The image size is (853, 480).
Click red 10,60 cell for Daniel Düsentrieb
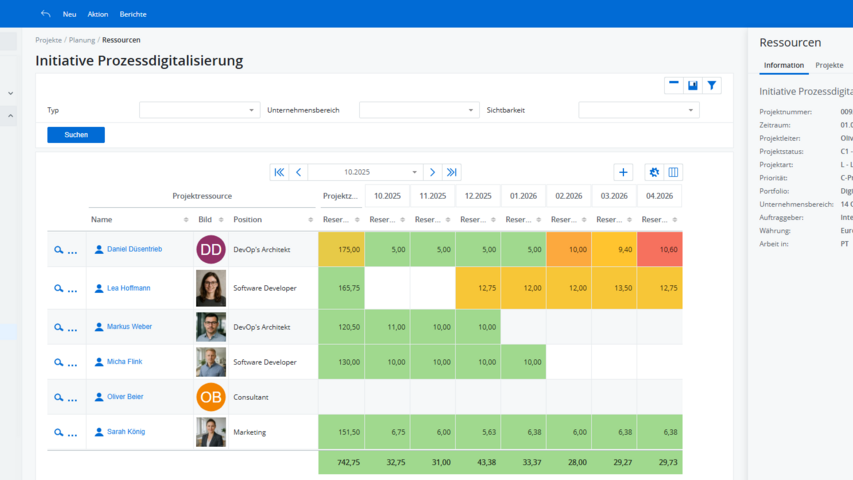click(x=659, y=249)
